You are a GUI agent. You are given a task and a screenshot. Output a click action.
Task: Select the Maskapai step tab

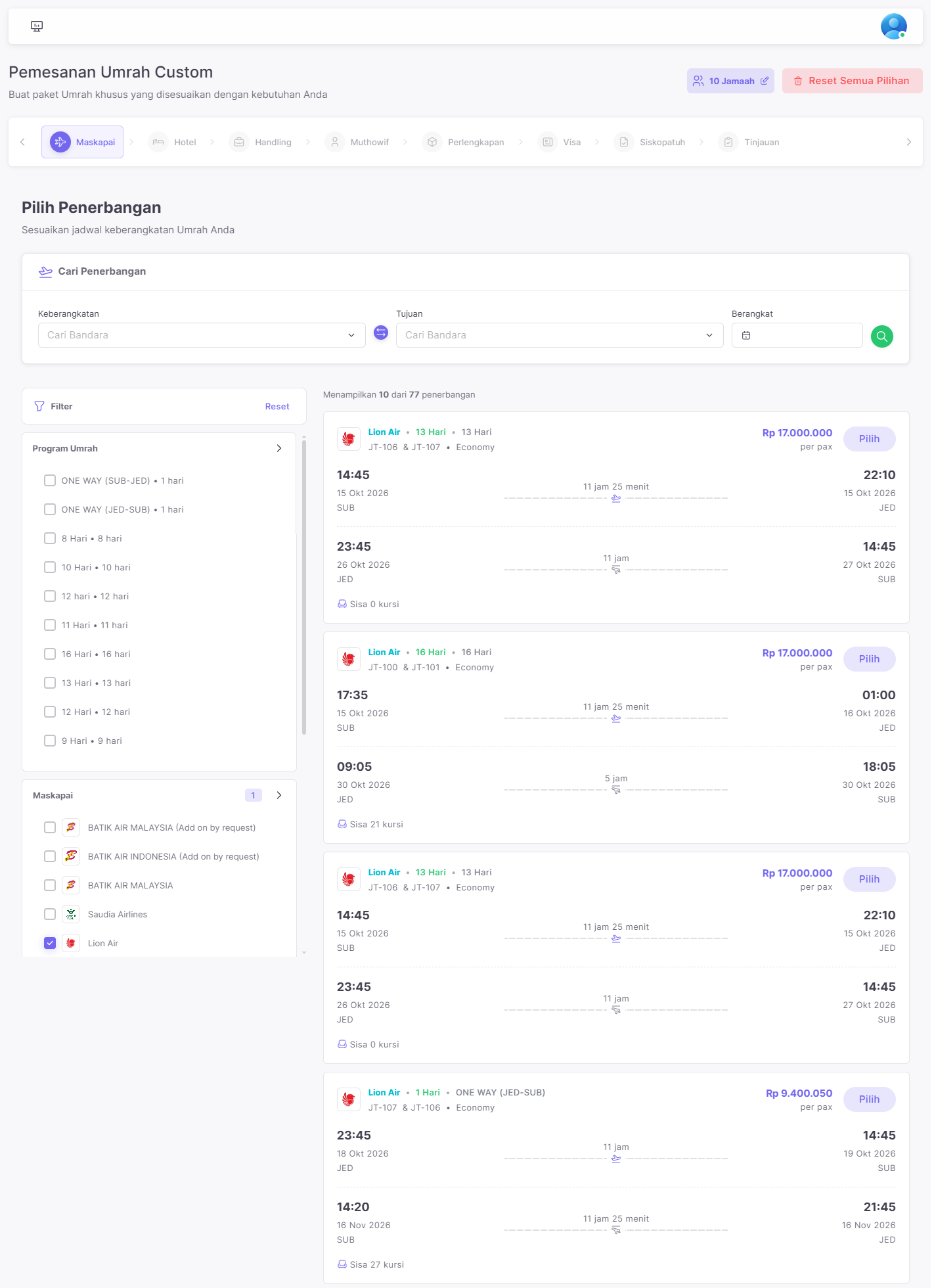(x=82, y=142)
